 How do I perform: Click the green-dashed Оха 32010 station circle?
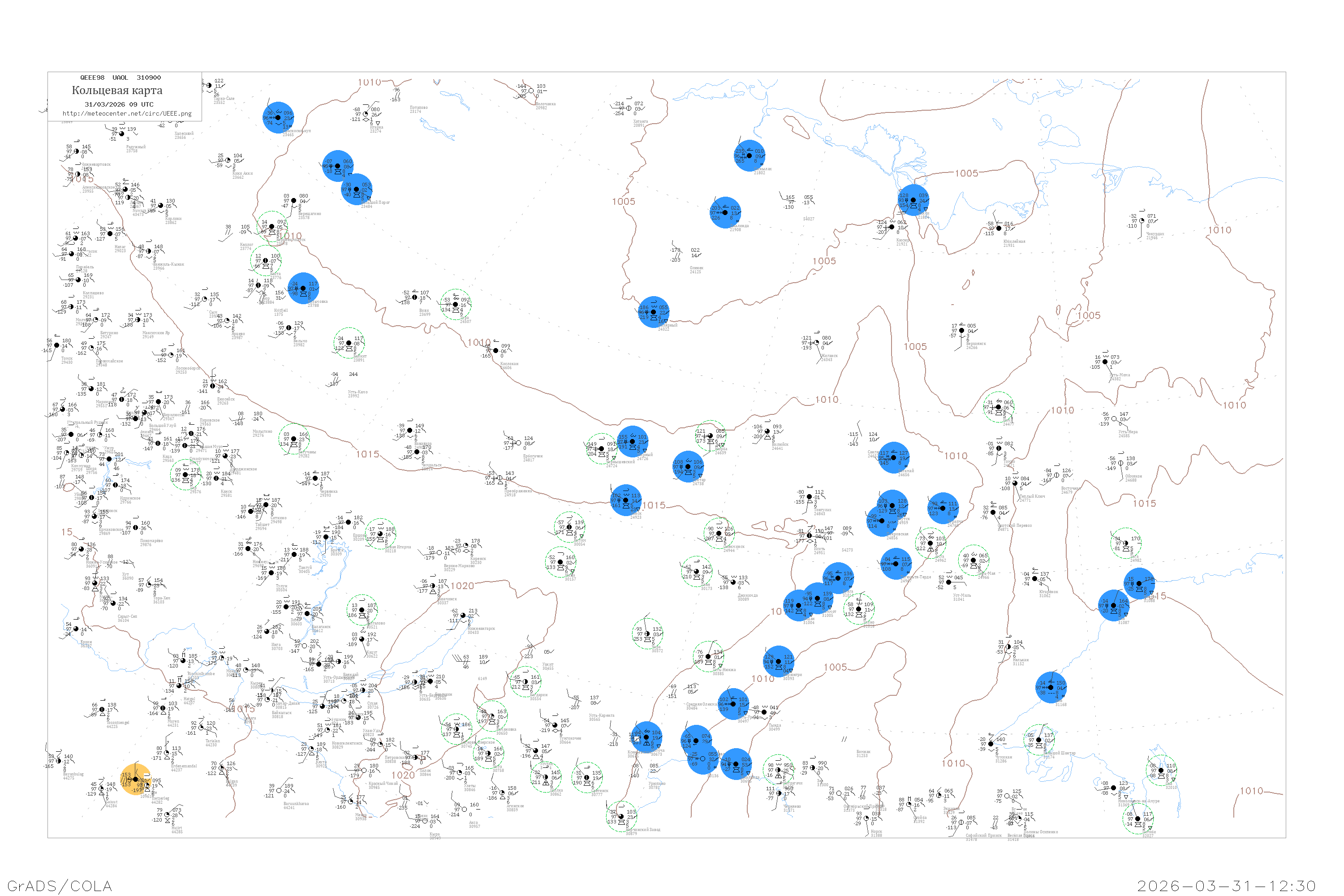click(1161, 770)
